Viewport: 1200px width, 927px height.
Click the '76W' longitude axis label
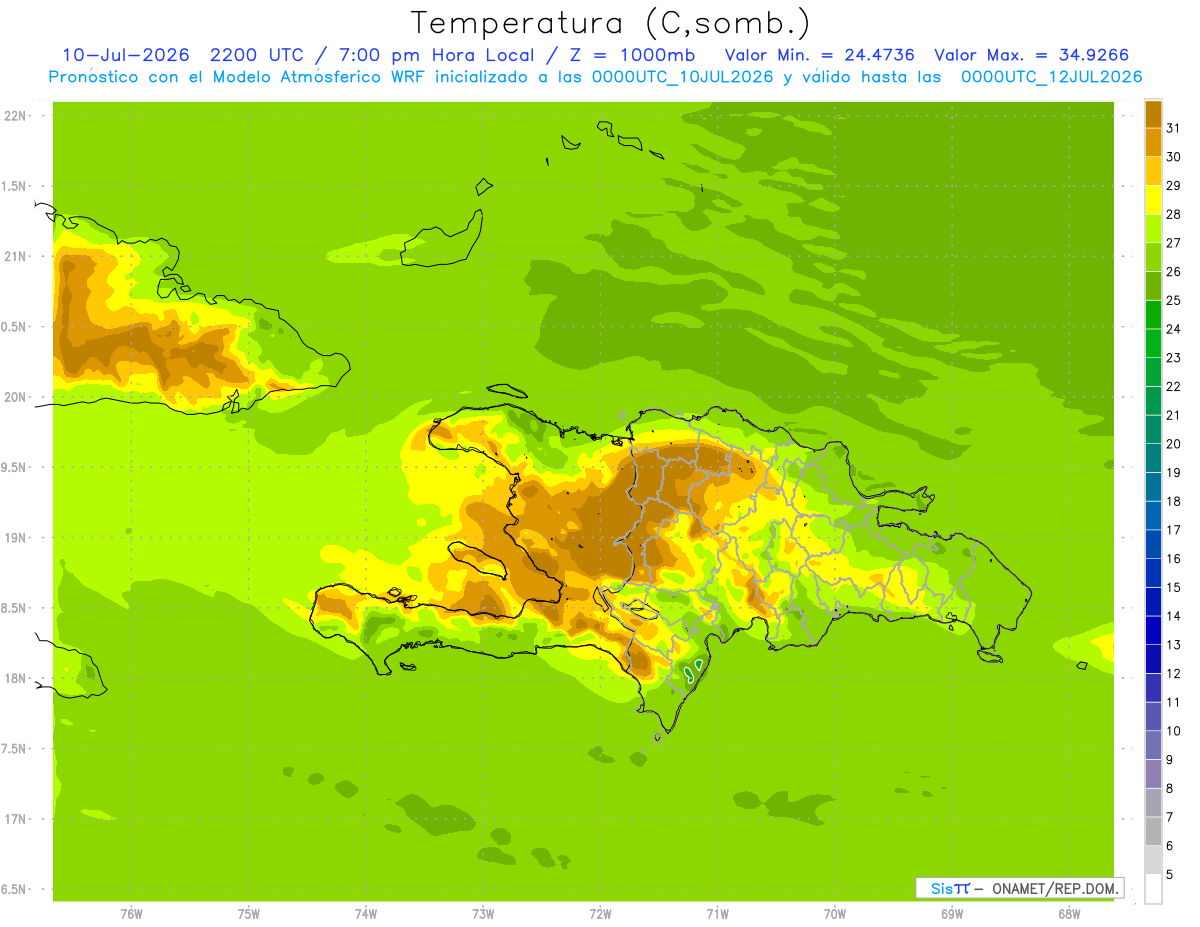pos(131,914)
